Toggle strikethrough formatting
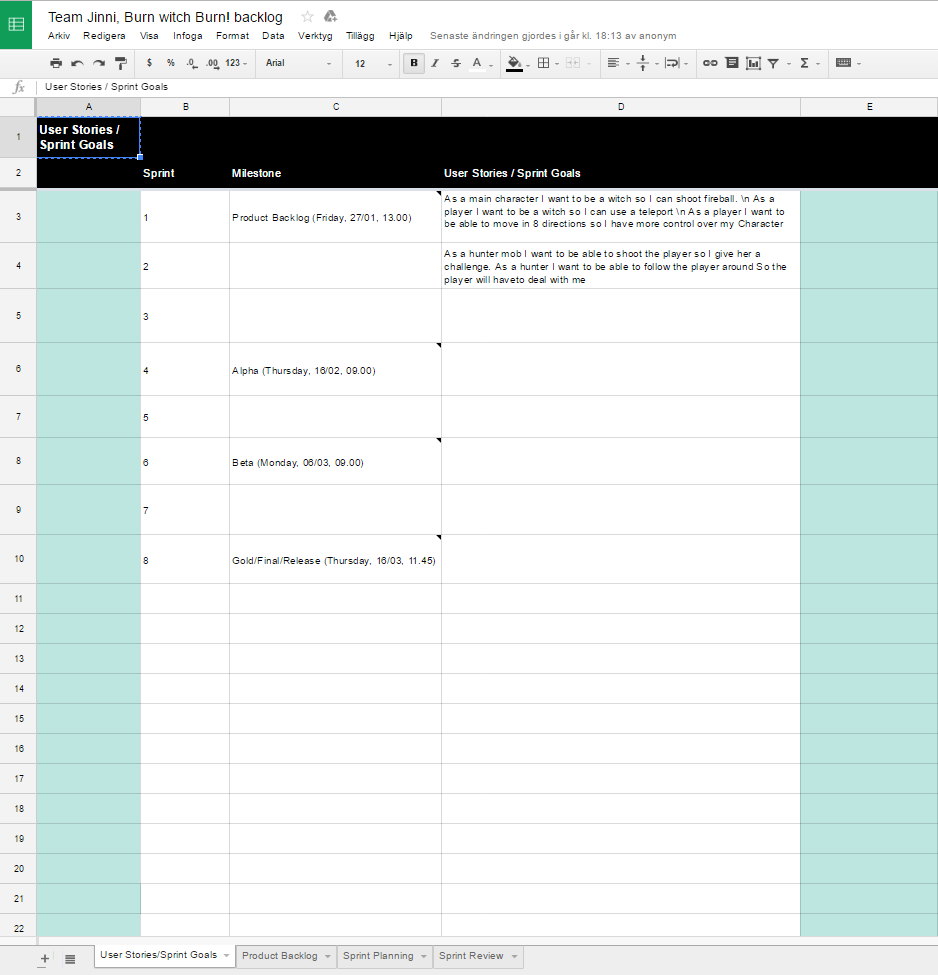This screenshot has width=938, height=975. 456,63
